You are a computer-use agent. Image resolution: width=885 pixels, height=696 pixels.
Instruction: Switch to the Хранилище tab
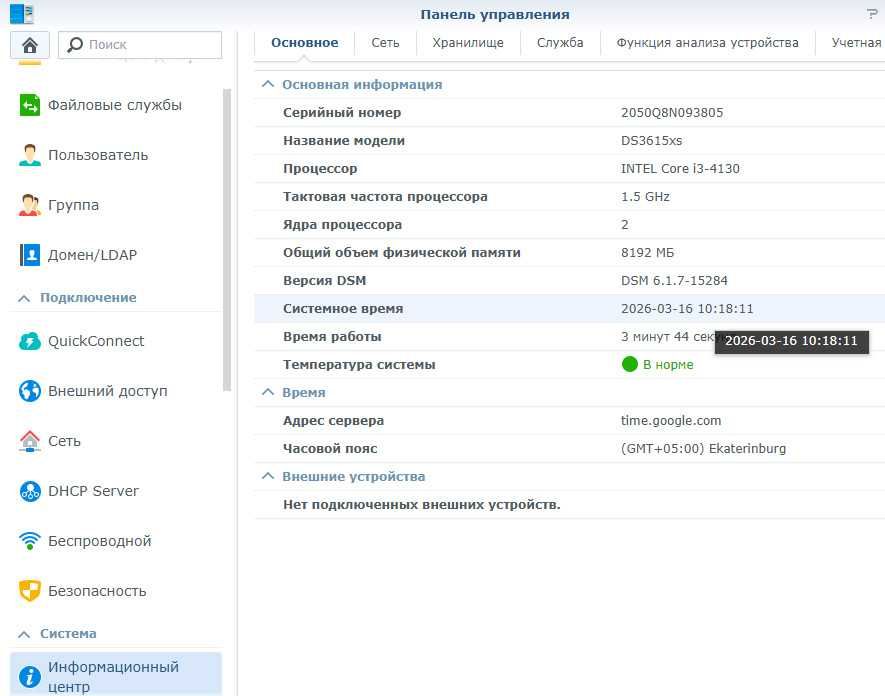468,43
